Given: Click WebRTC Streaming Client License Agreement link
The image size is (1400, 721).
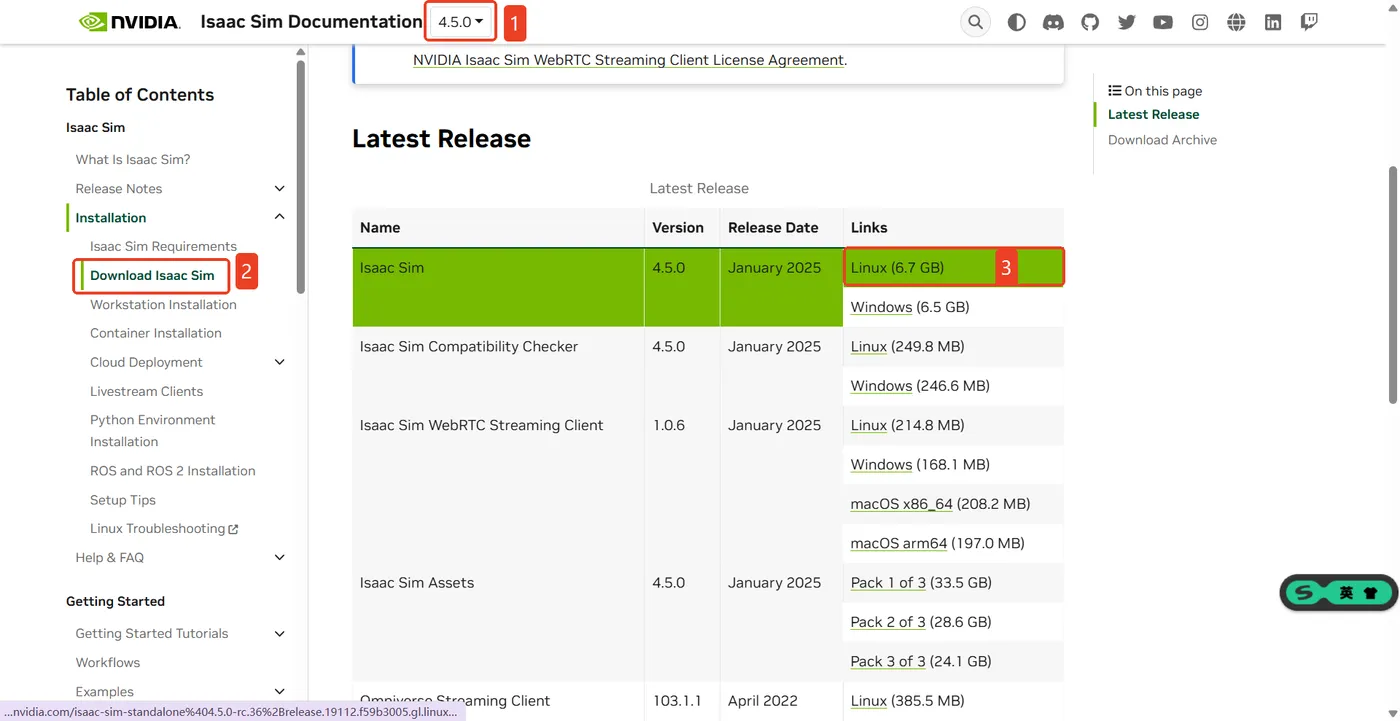Looking at the screenshot, I should click(x=629, y=60).
